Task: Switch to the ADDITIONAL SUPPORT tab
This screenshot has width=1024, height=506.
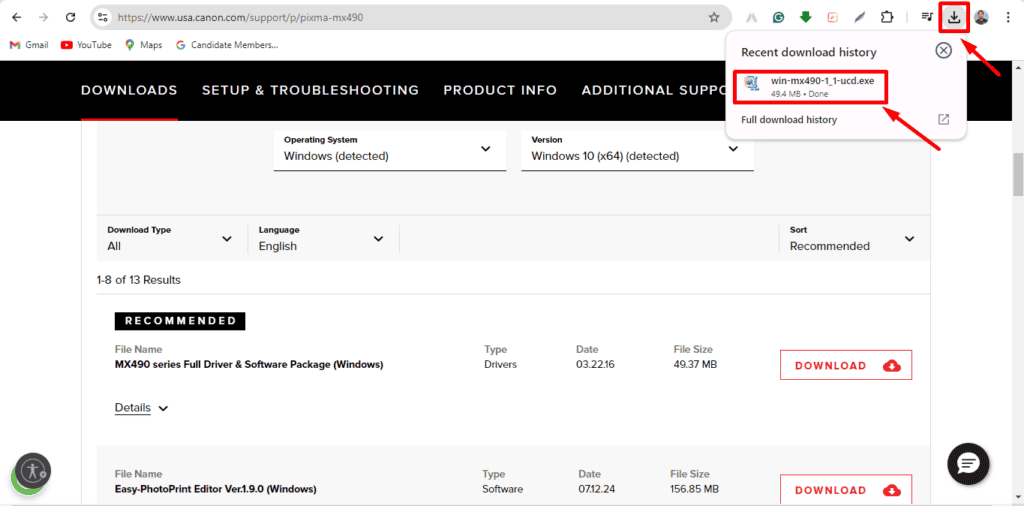Action: click(x=653, y=90)
